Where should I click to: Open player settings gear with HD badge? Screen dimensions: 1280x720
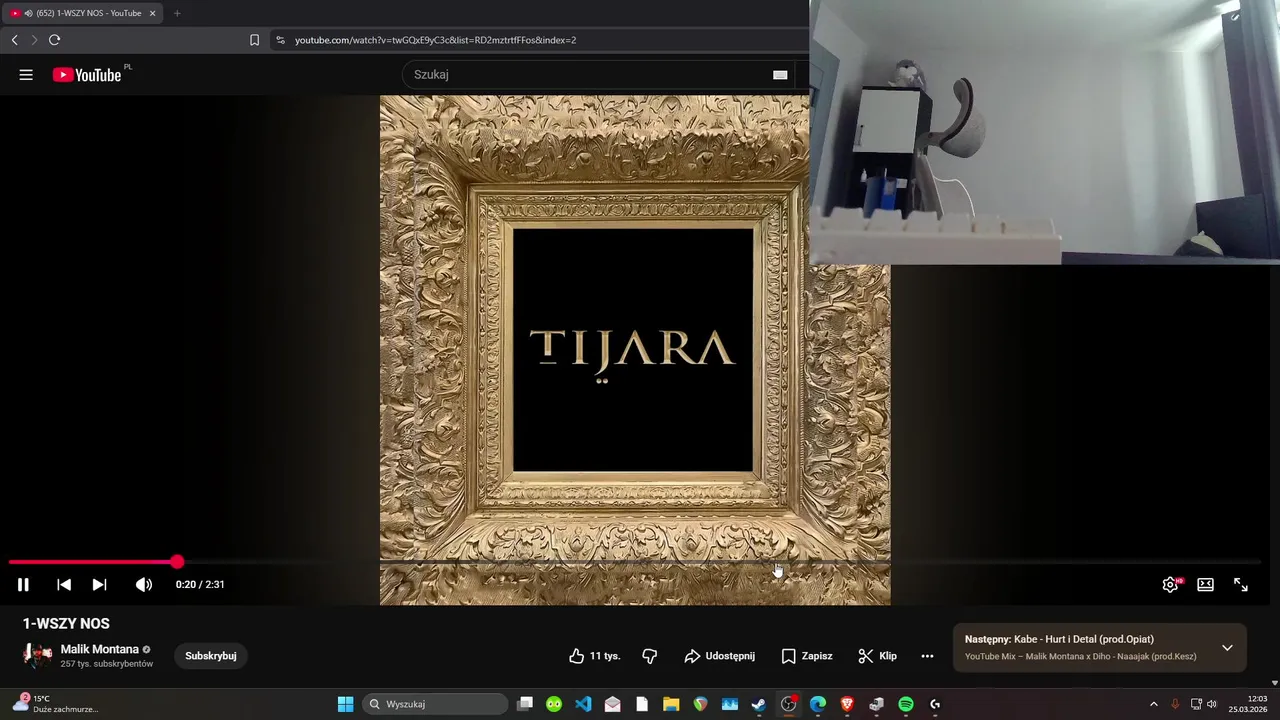1170,585
